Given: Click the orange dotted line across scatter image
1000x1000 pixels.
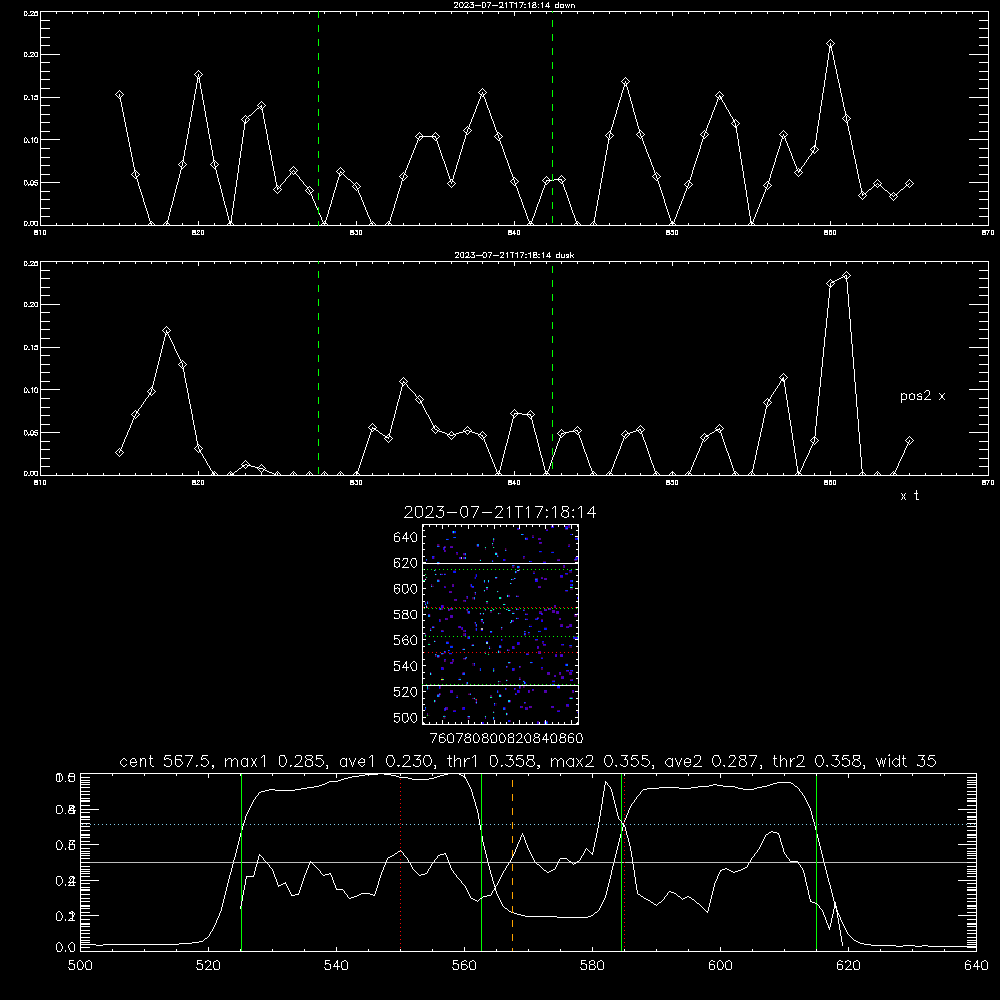Looking at the screenshot, I should point(500,608).
